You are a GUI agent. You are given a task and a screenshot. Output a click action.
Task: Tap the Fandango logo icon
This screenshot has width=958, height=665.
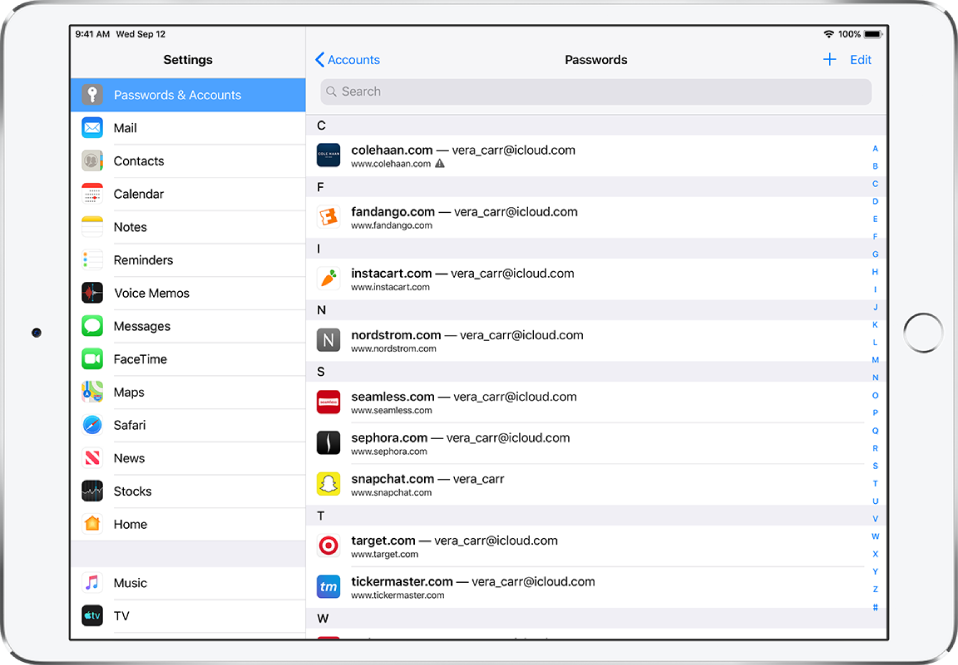[x=328, y=217]
